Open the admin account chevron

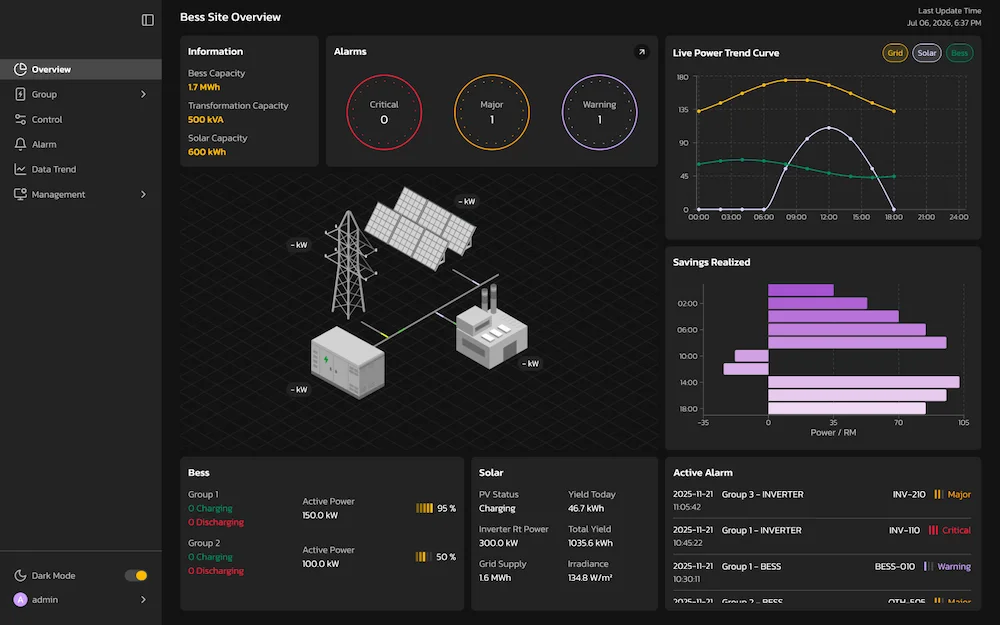(x=143, y=599)
